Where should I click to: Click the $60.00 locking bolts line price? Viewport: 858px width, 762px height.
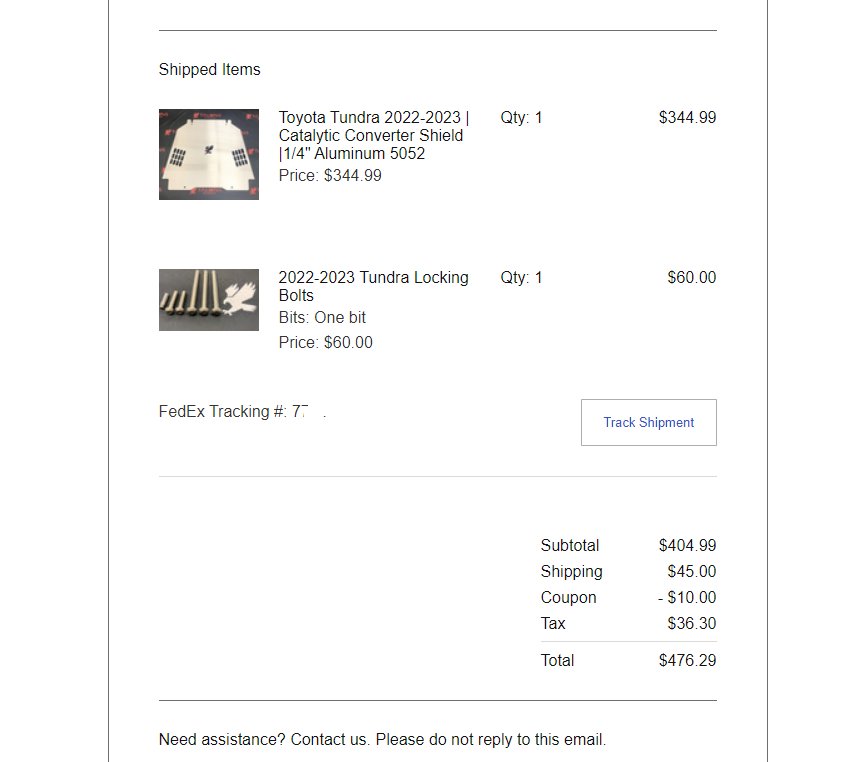(692, 277)
